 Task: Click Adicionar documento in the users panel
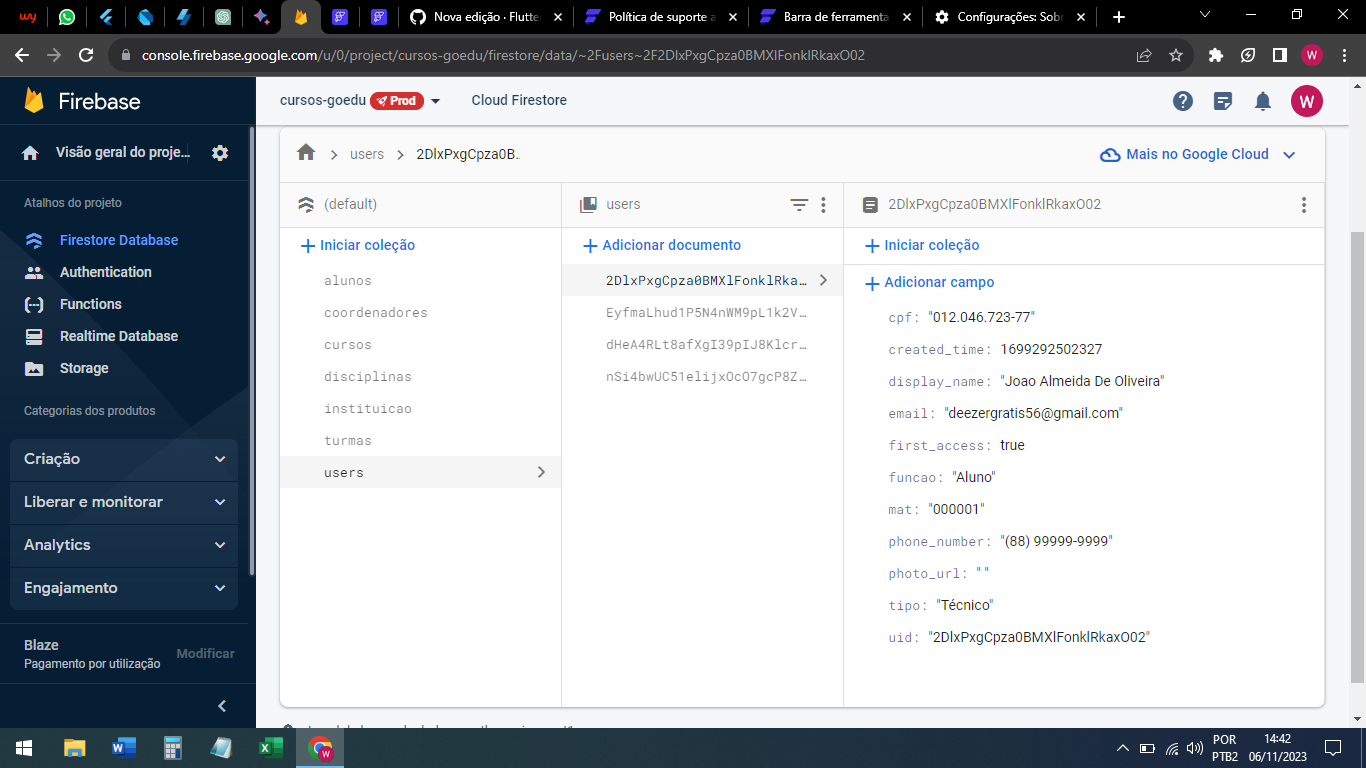click(664, 245)
